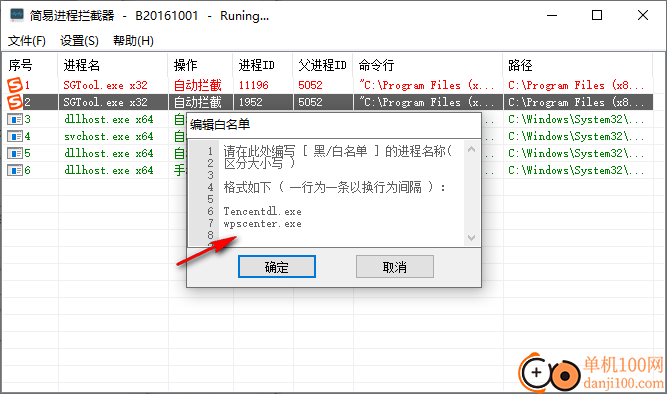Viewport: 667px width, 394px height.
Task: Maximize the process interceptor window
Action: coord(597,15)
